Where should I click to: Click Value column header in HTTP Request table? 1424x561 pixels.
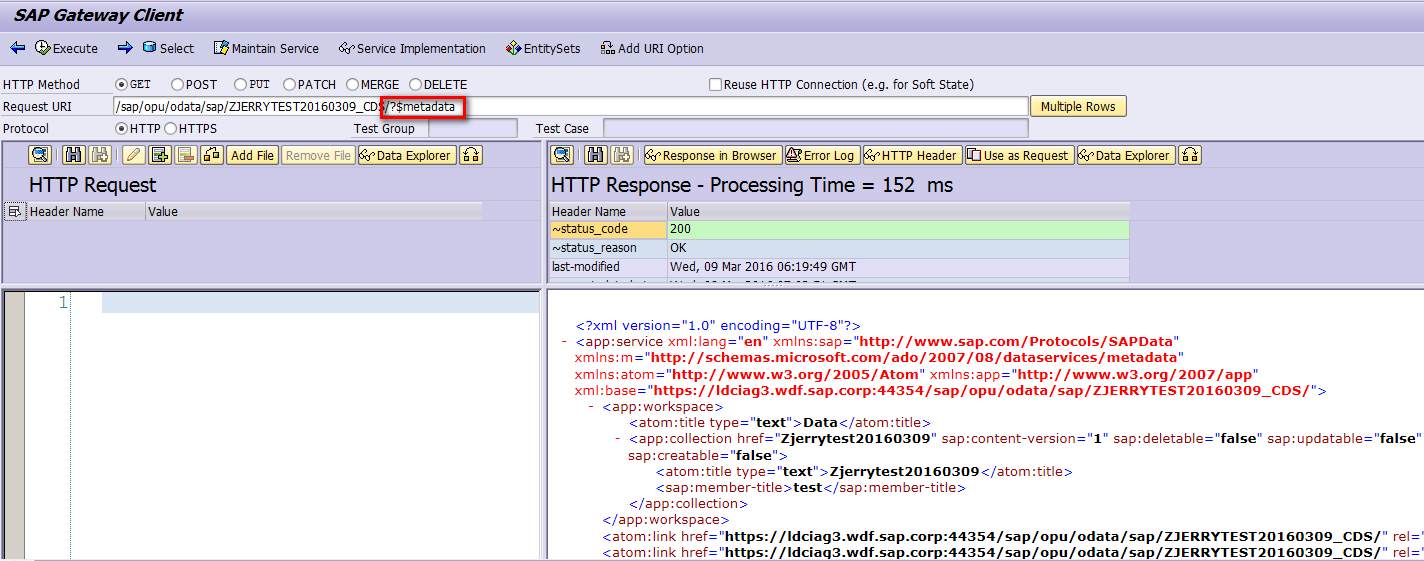click(x=313, y=211)
